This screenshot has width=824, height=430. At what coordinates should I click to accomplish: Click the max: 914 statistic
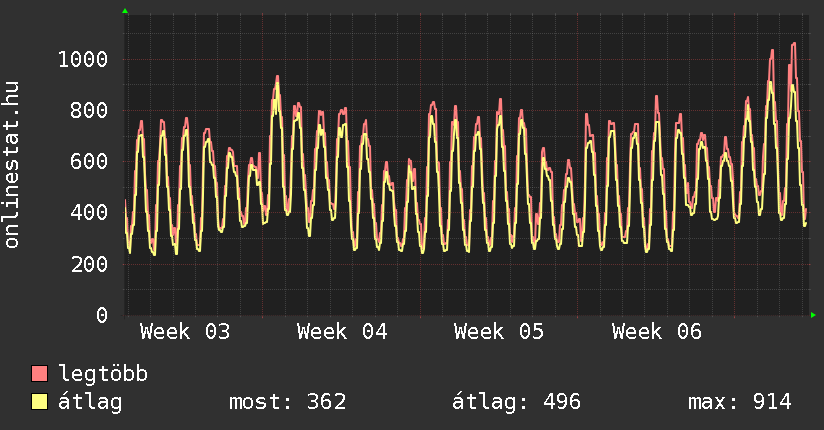pos(740,402)
